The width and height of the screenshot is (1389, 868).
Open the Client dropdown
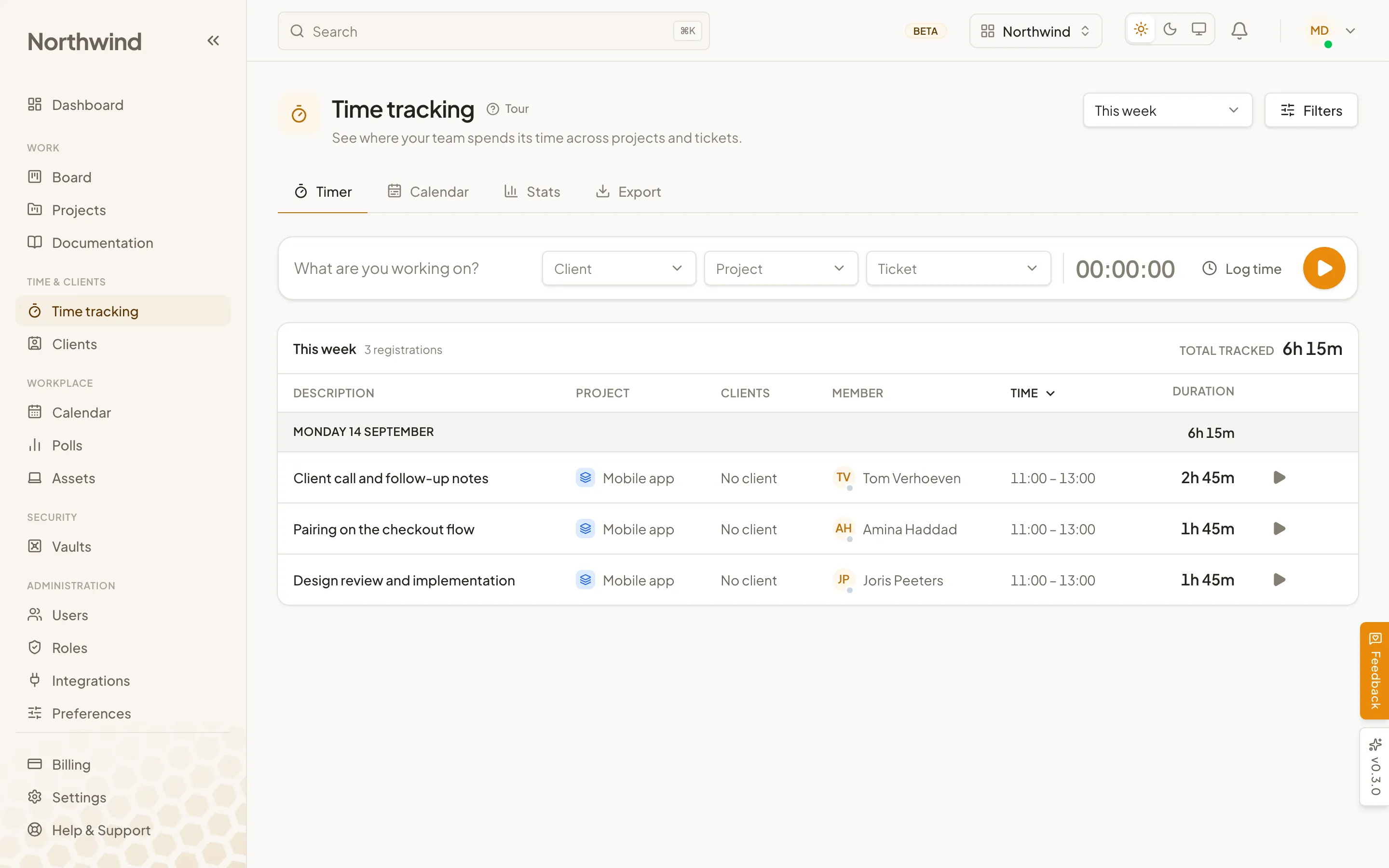pyautogui.click(x=619, y=268)
